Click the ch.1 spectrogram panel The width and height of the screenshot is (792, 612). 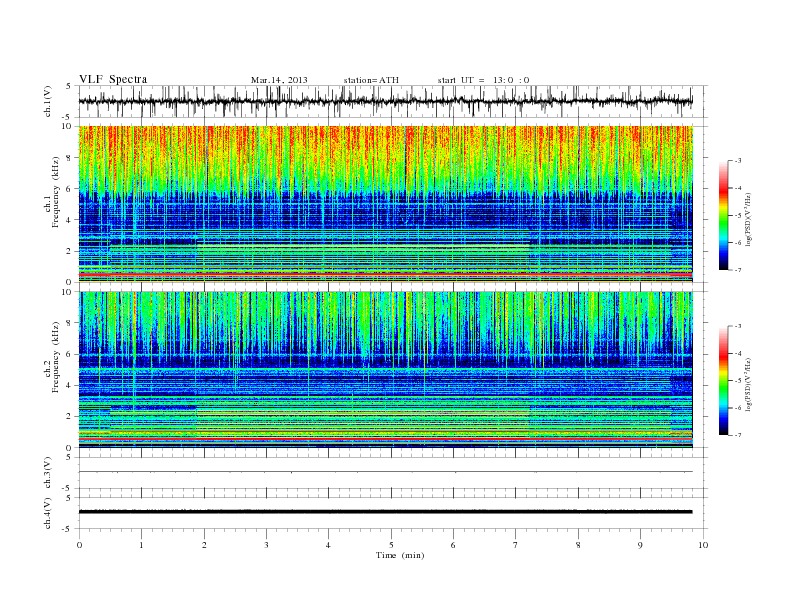tap(385, 204)
